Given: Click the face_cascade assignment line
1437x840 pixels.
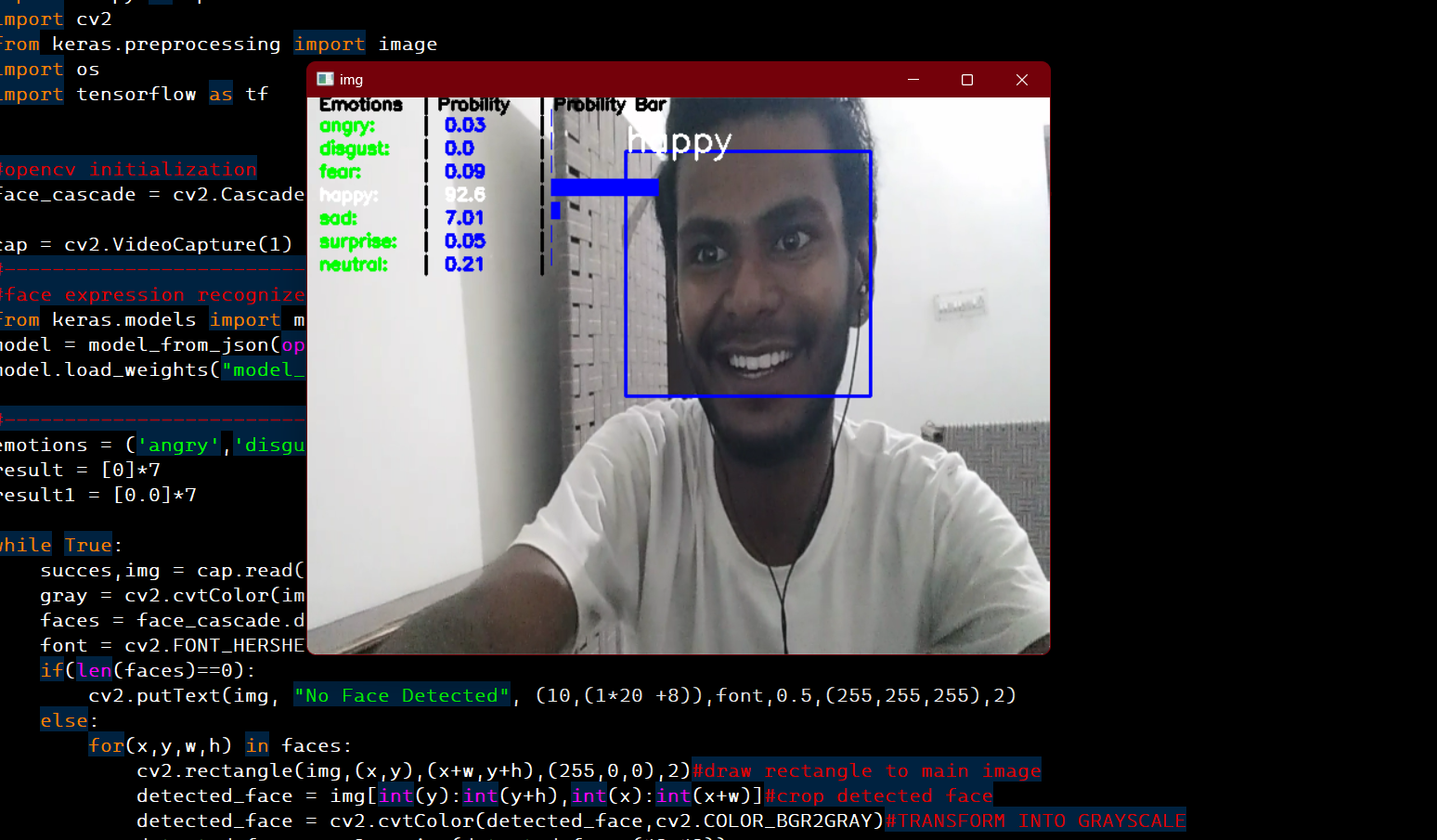Looking at the screenshot, I should (x=149, y=193).
